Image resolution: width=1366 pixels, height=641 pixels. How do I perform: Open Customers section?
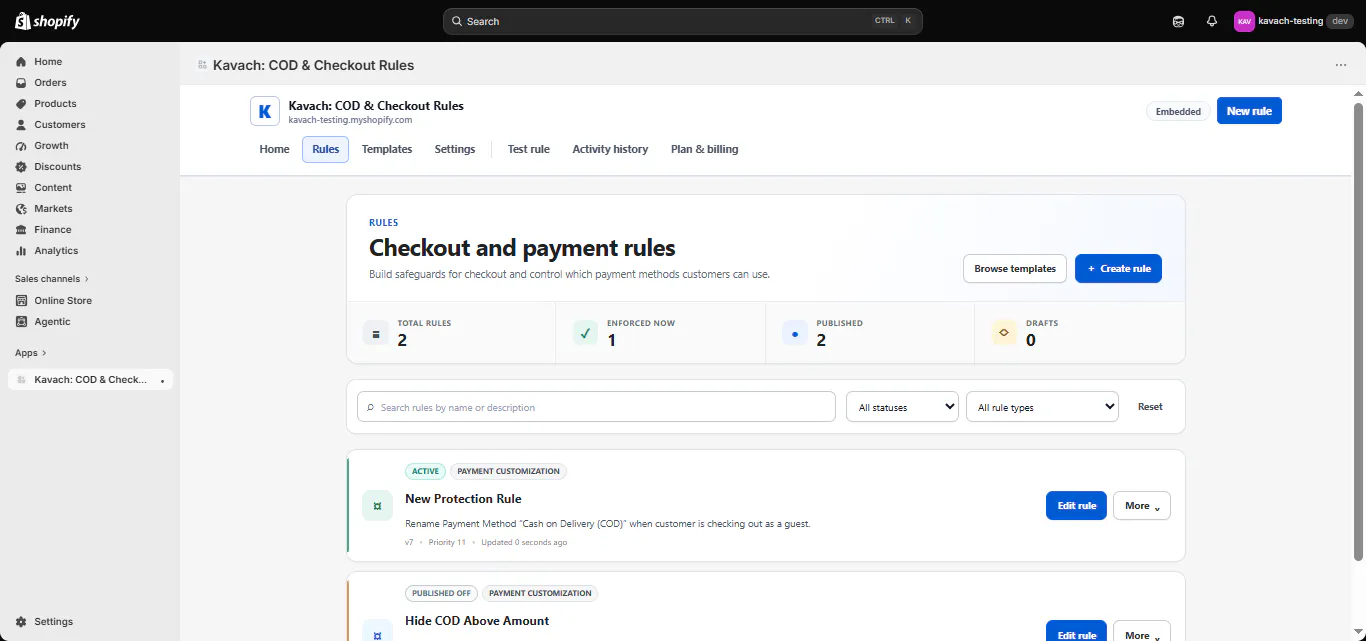pyautogui.click(x=59, y=125)
